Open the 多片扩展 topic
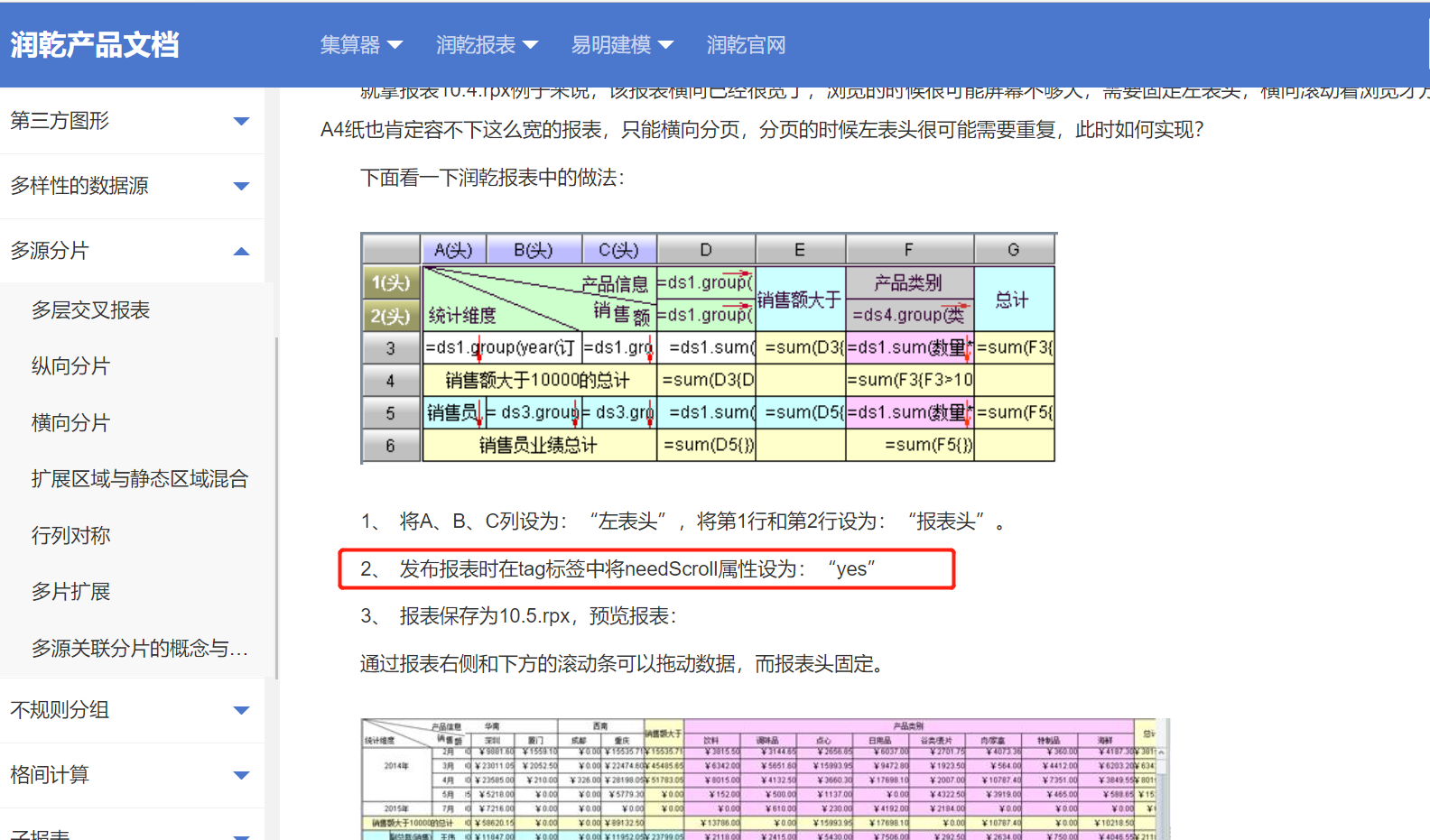The height and width of the screenshot is (840, 1430). coord(70,592)
